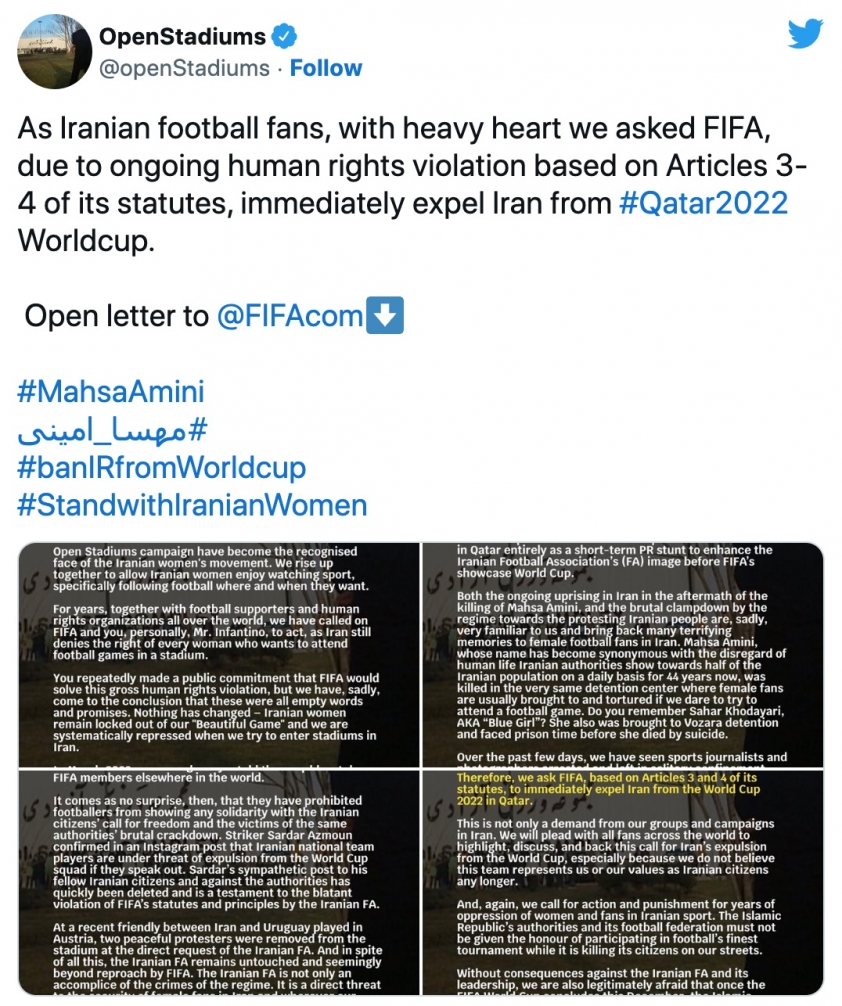Image resolution: width=842 pixels, height=1006 pixels.
Task: Open the @openStadiums handle link
Action: point(184,68)
